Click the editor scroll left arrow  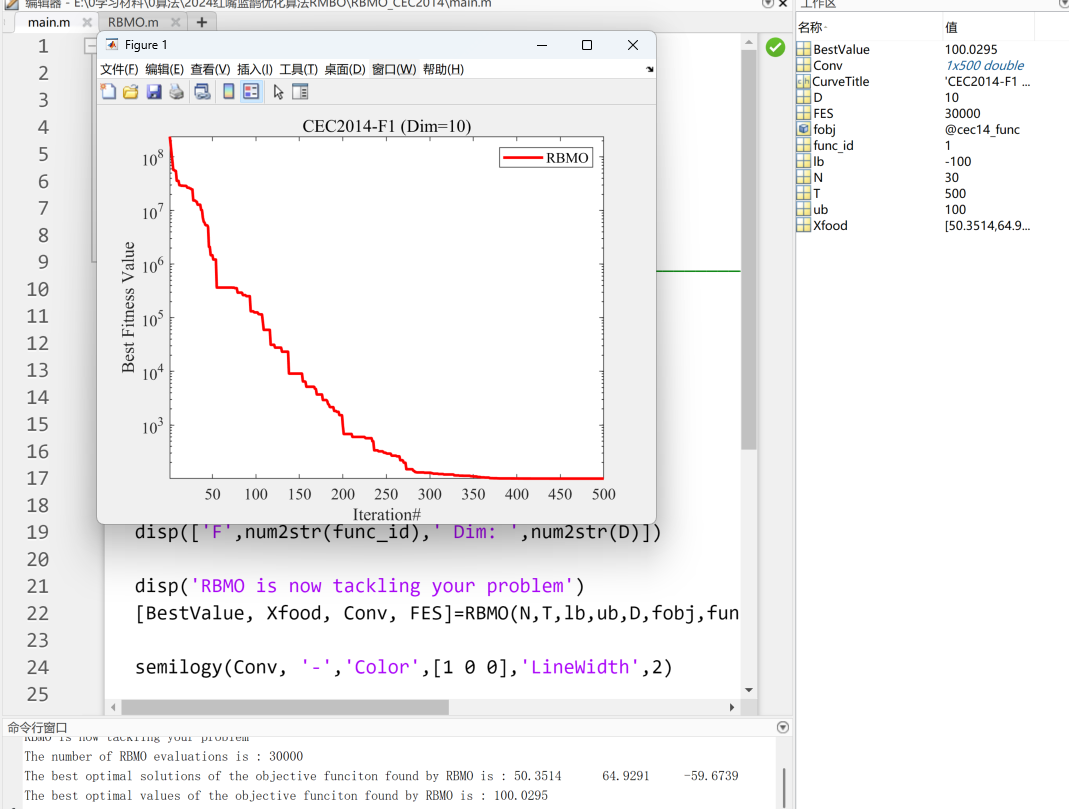coord(113,707)
